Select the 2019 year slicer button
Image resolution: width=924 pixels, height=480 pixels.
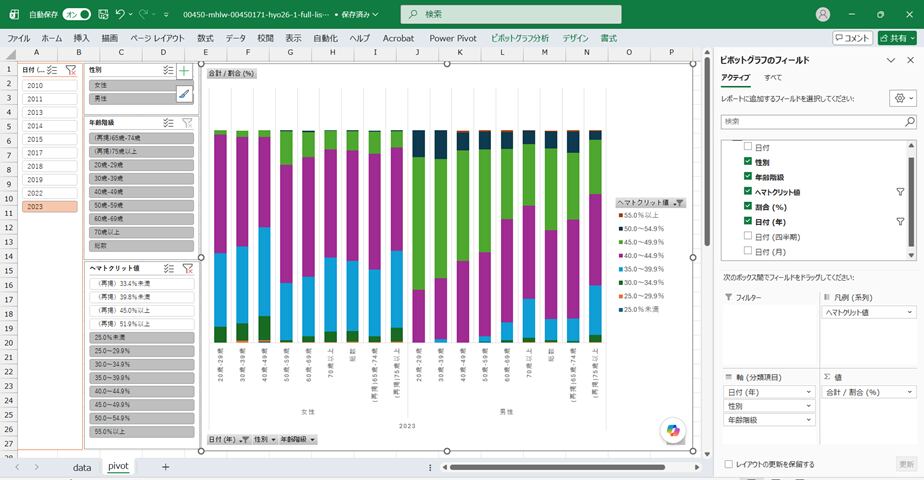50,180
